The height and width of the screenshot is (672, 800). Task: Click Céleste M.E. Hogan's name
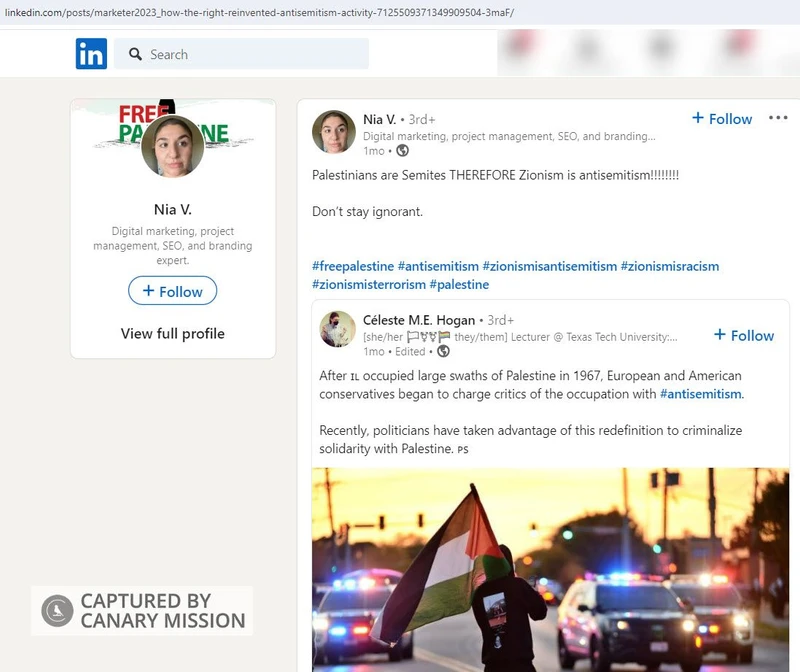point(417,322)
